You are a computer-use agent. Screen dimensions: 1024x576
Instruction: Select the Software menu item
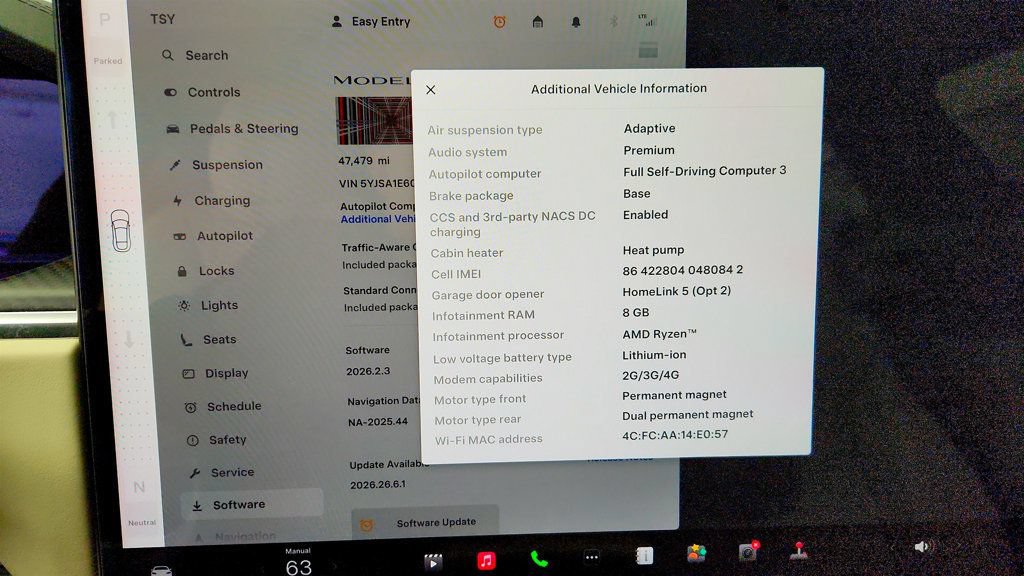point(251,505)
